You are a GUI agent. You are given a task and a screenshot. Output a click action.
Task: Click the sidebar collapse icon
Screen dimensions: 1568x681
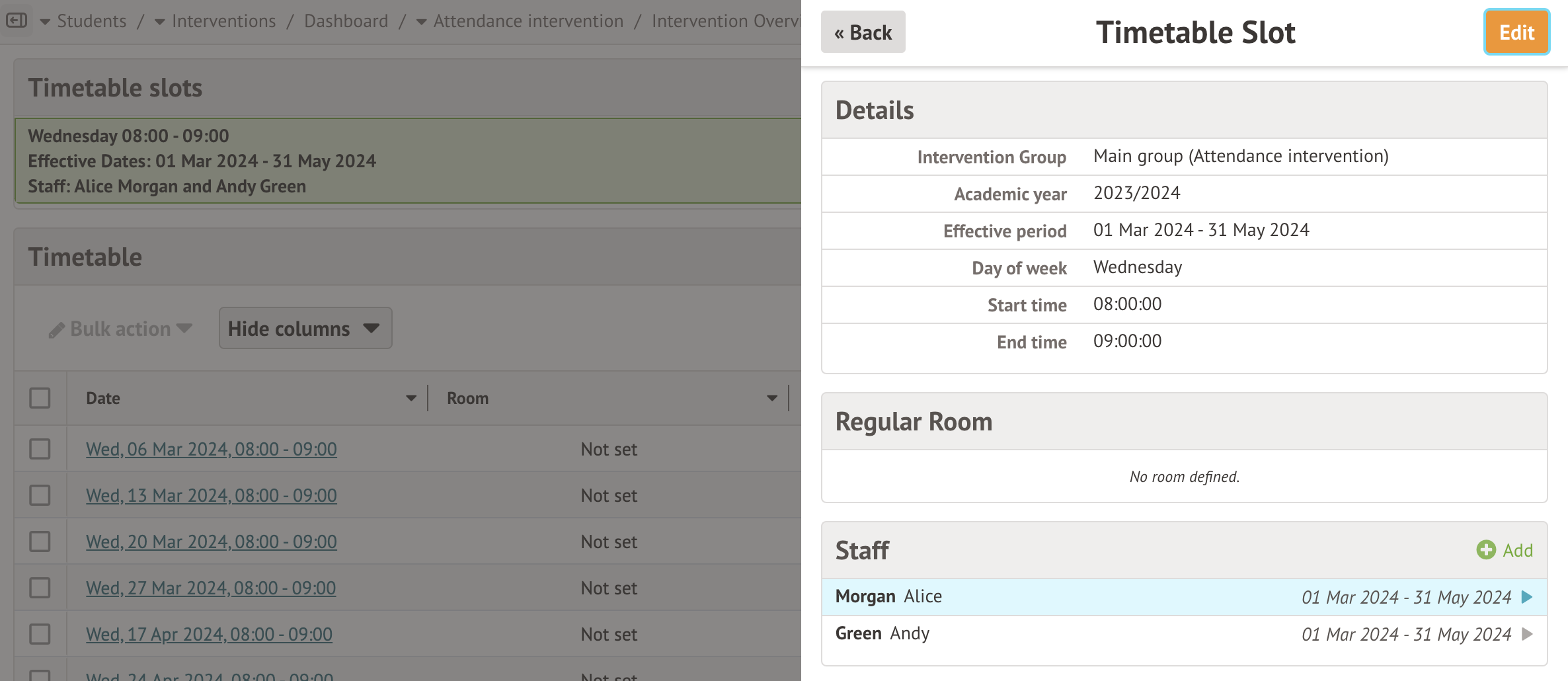click(17, 20)
